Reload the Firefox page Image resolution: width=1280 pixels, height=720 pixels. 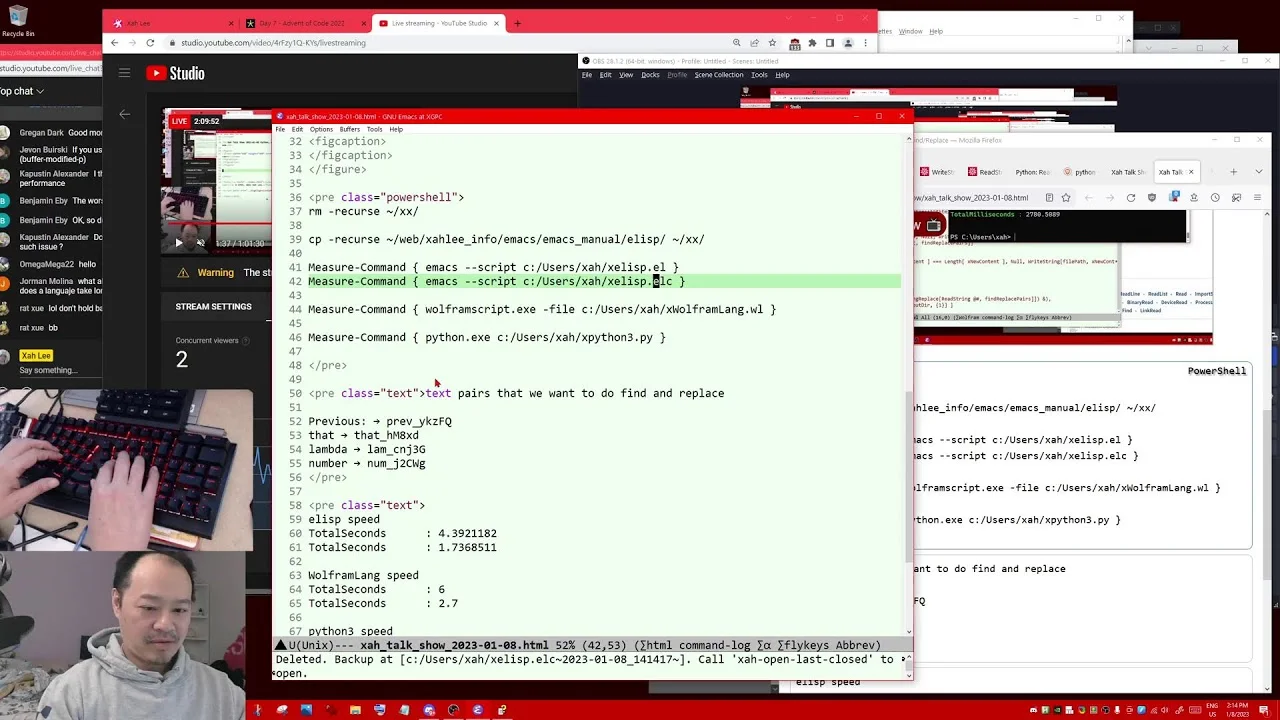(x=1131, y=198)
